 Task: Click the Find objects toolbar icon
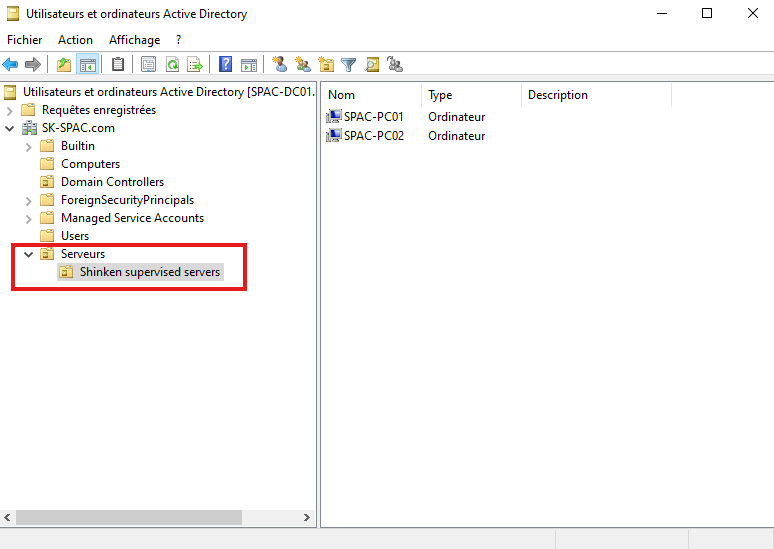[x=372, y=65]
